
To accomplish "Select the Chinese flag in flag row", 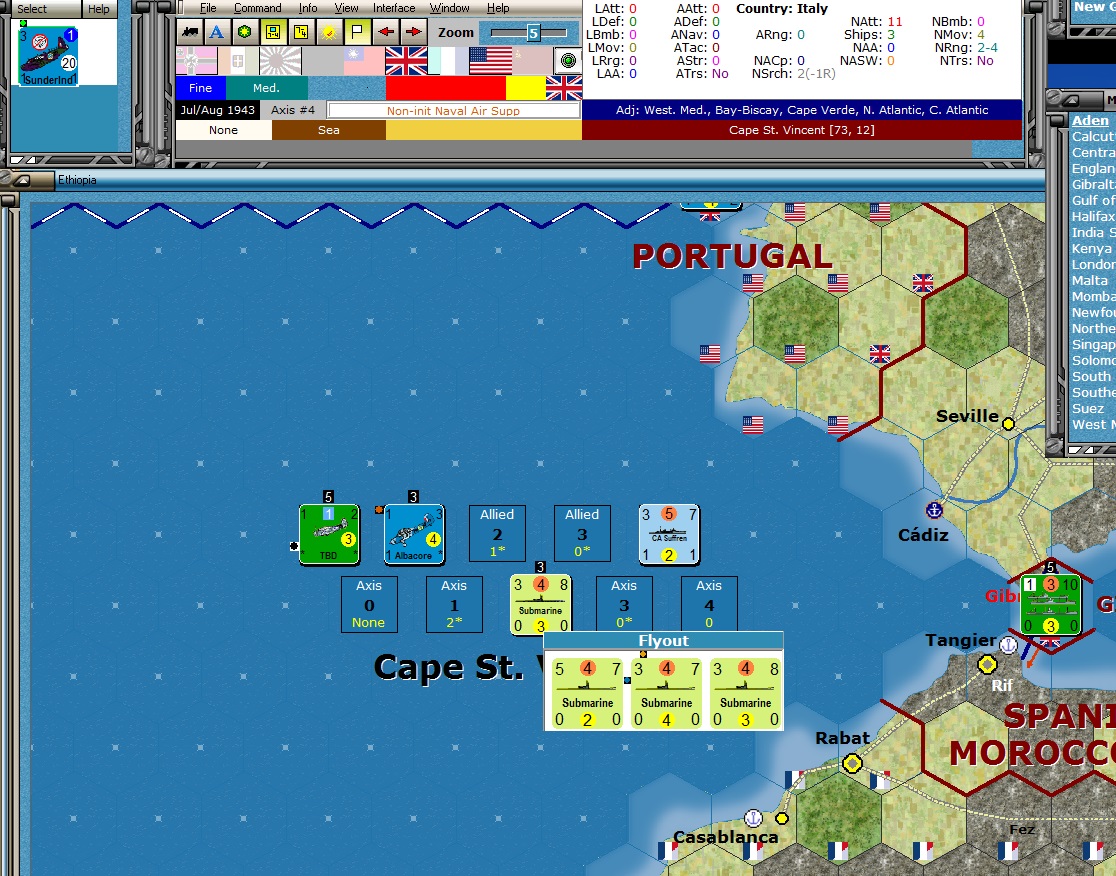I will point(364,61).
